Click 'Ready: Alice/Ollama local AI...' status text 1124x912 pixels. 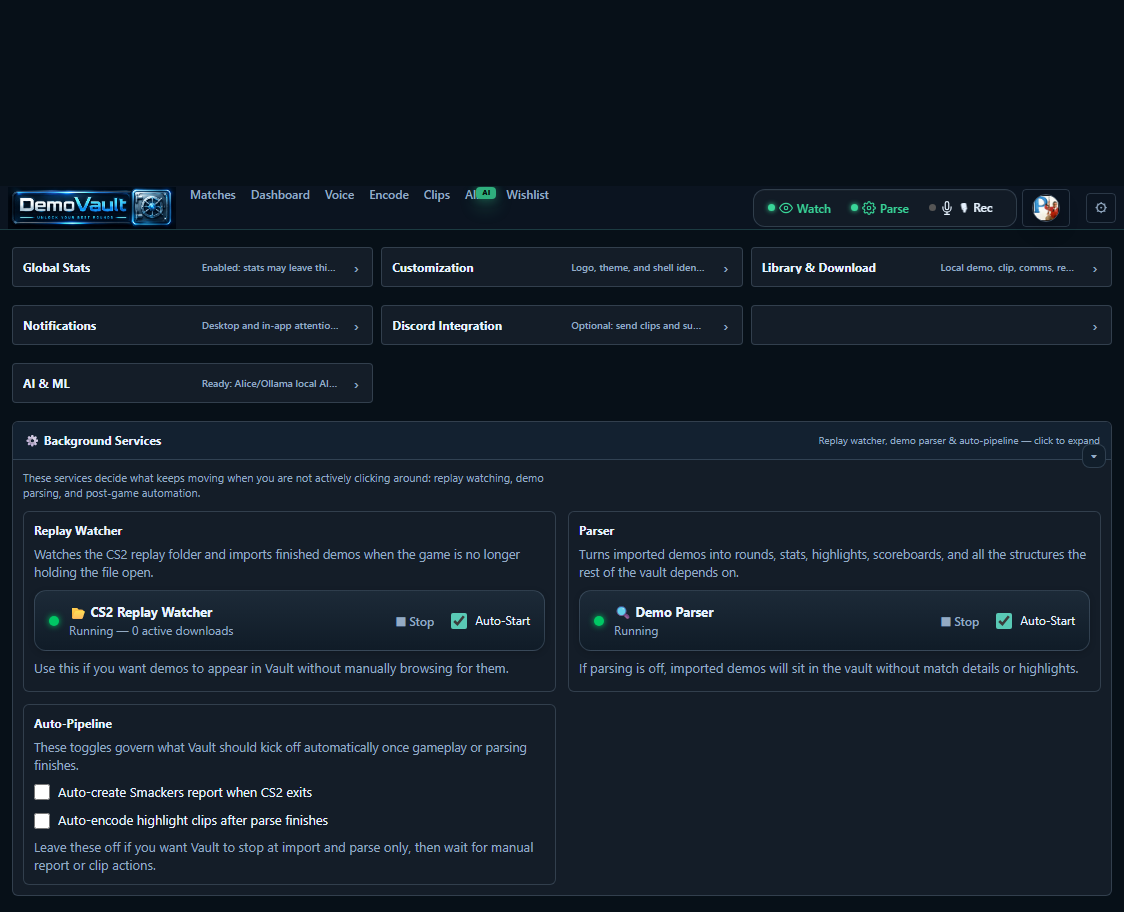(x=270, y=384)
